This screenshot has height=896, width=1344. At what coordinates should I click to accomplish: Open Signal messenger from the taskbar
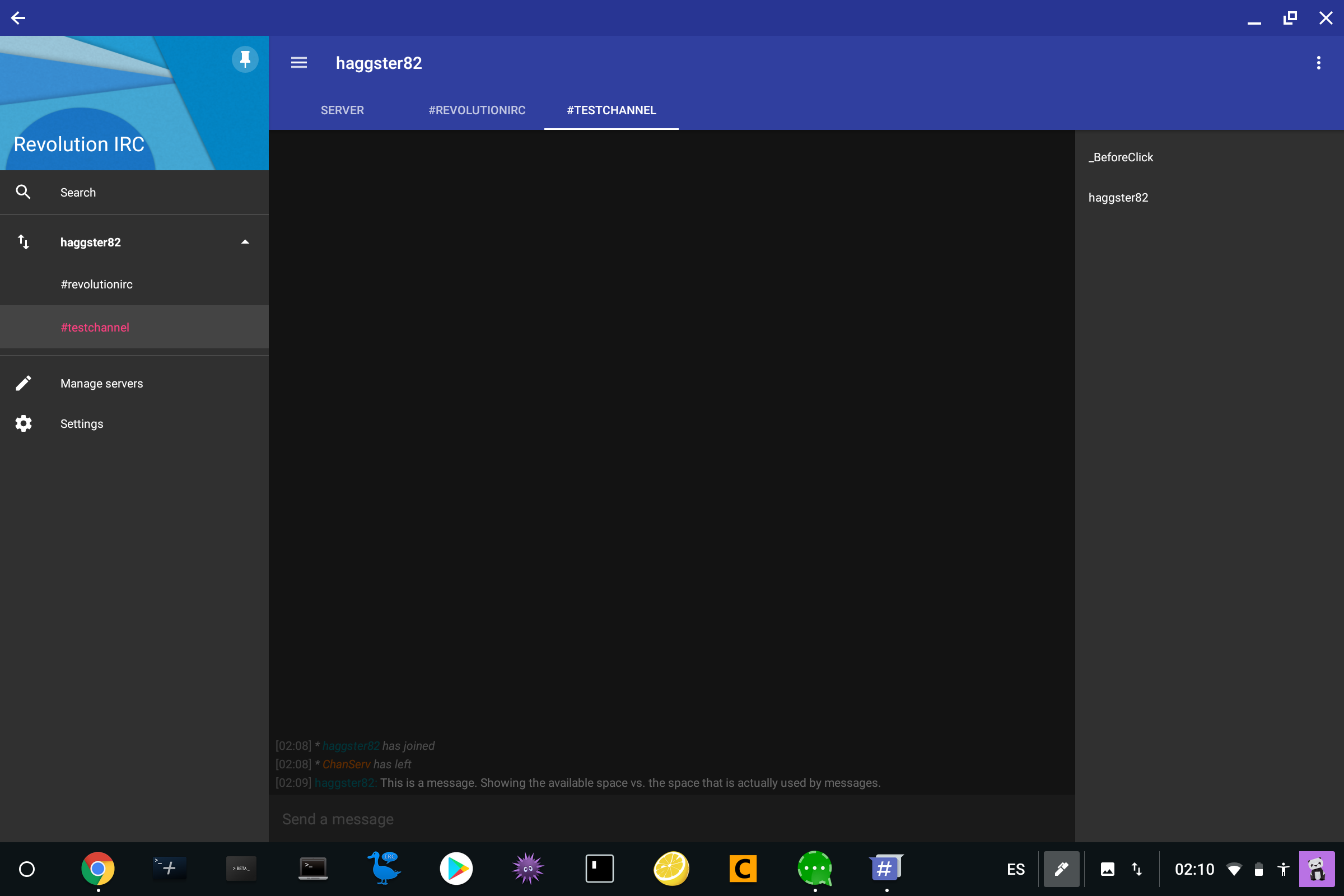(x=815, y=868)
